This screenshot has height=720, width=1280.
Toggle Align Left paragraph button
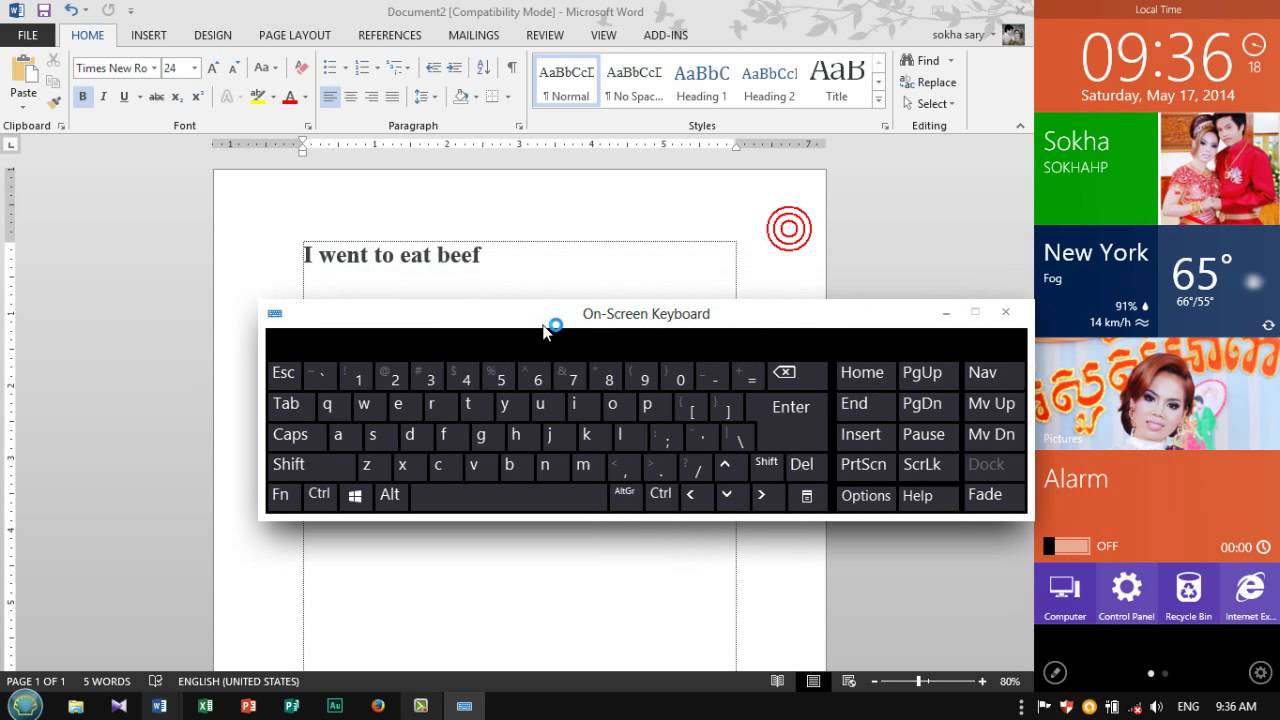pyautogui.click(x=330, y=97)
